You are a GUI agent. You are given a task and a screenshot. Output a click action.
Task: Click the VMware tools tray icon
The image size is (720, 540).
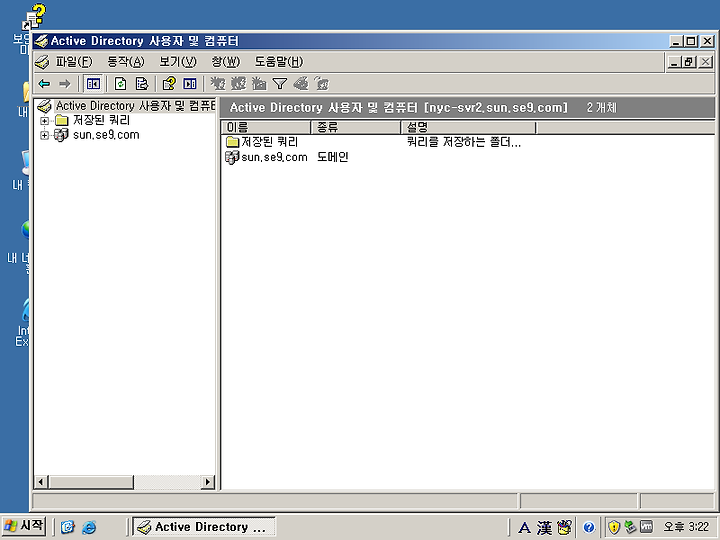pyautogui.click(x=647, y=527)
